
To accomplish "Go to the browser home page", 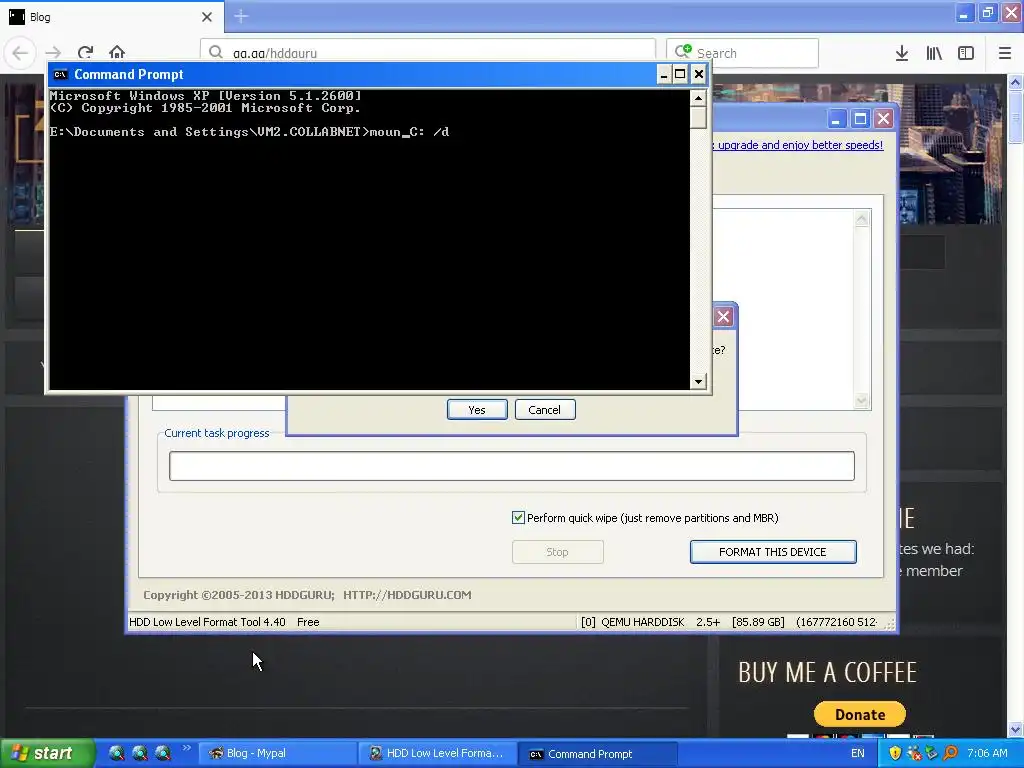I will point(117,52).
